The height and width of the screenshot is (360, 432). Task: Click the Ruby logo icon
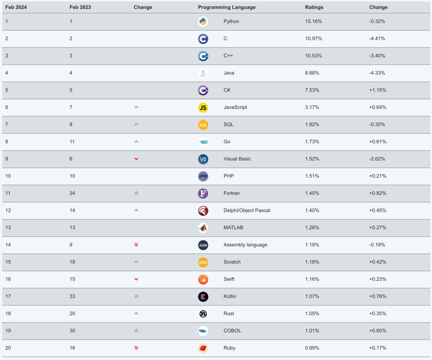pos(203,348)
